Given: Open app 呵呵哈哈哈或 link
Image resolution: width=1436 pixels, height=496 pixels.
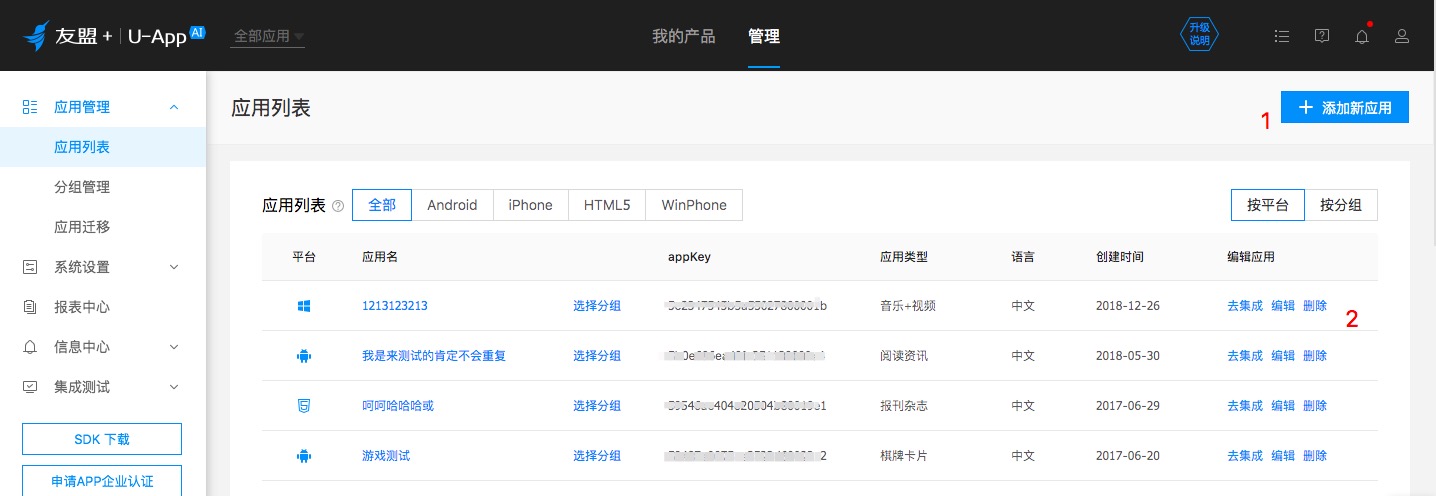Looking at the screenshot, I should pos(398,406).
